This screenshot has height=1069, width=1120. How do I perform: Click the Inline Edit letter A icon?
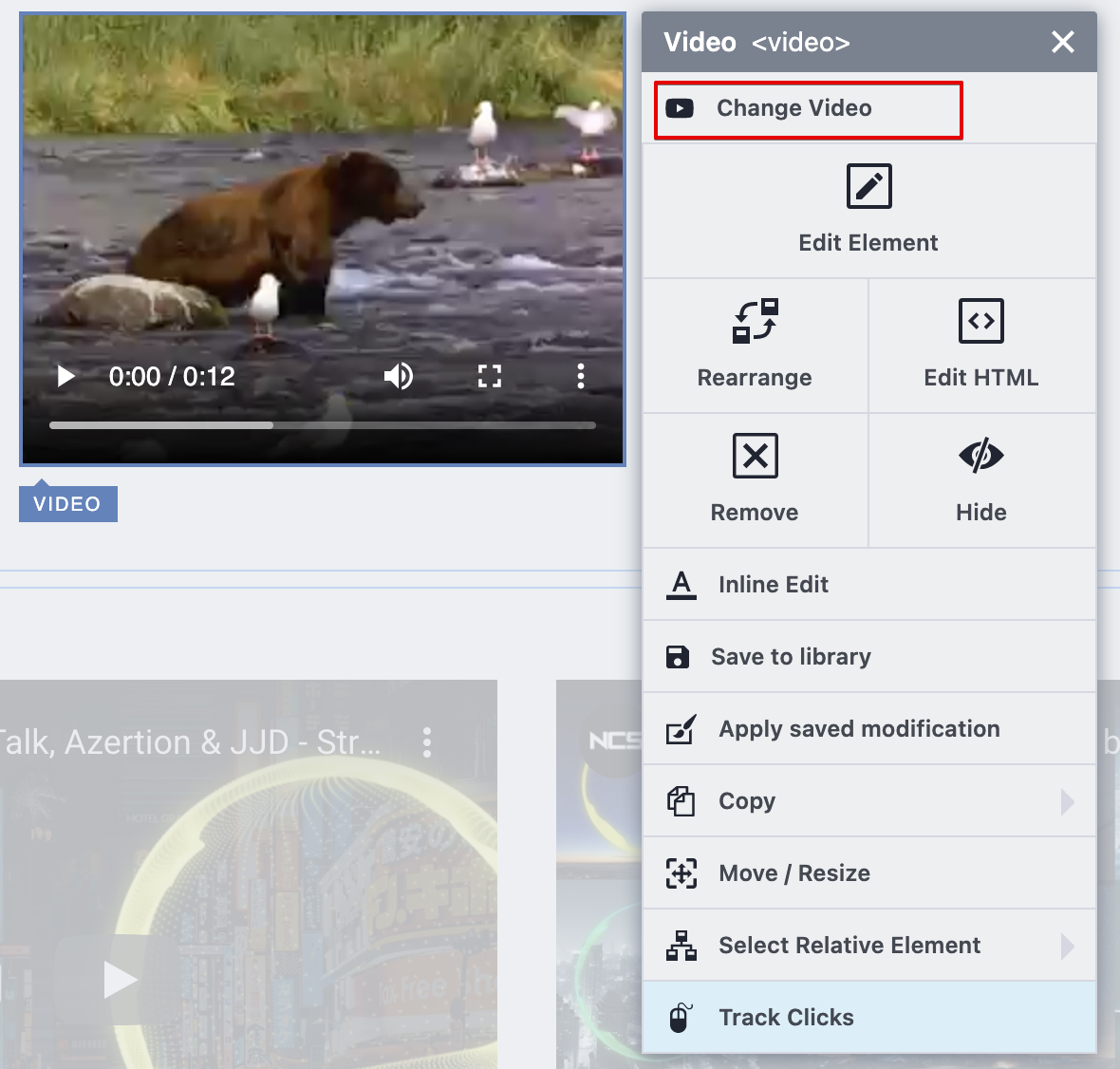coord(681,585)
